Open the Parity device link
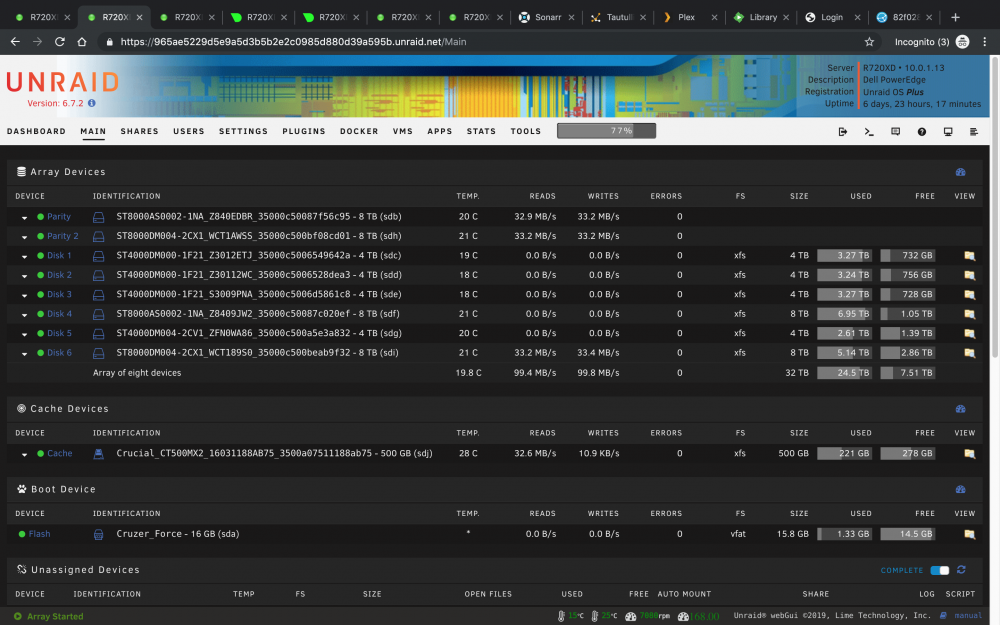Viewport: 1000px width, 625px height. point(59,217)
